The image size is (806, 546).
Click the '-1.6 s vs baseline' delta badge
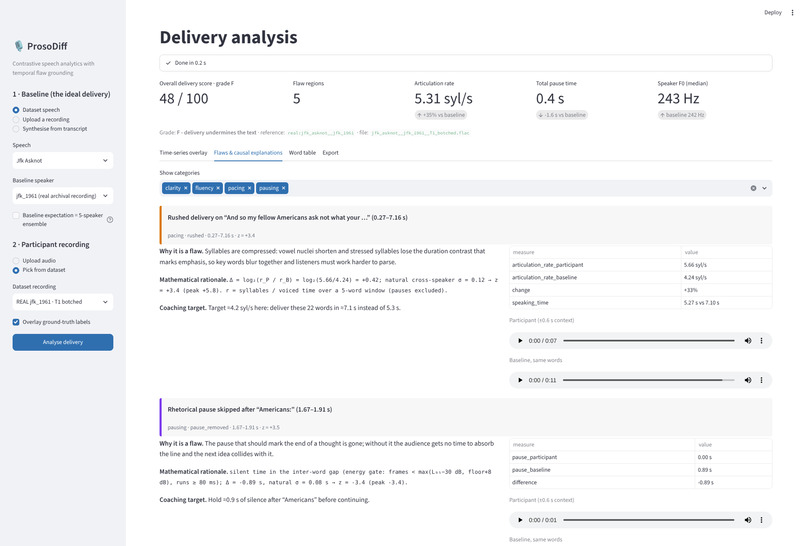562,115
